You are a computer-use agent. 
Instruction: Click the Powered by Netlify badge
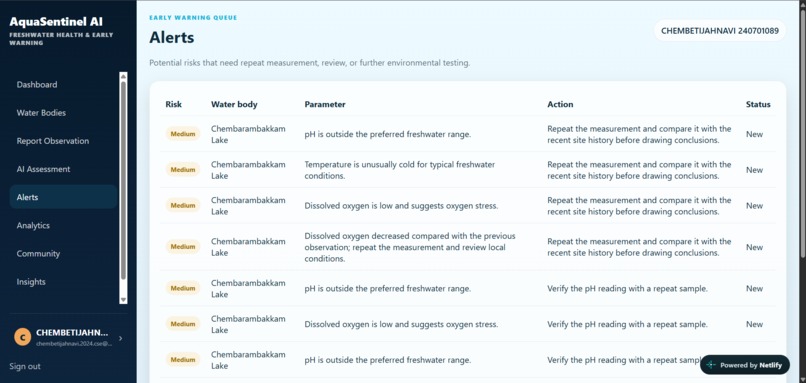745,365
